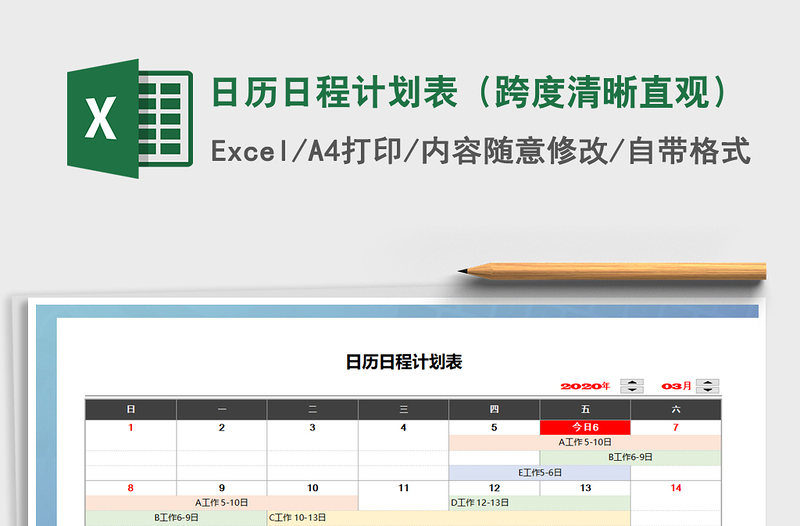The height and width of the screenshot is (526, 800).
Task: Increase month with up spinner arrow
Action: 708,383
